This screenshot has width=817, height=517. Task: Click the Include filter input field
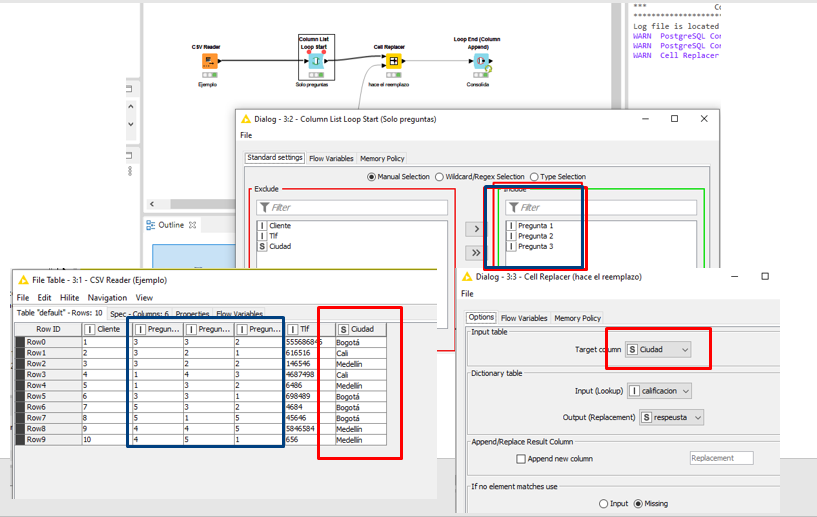click(x=601, y=207)
